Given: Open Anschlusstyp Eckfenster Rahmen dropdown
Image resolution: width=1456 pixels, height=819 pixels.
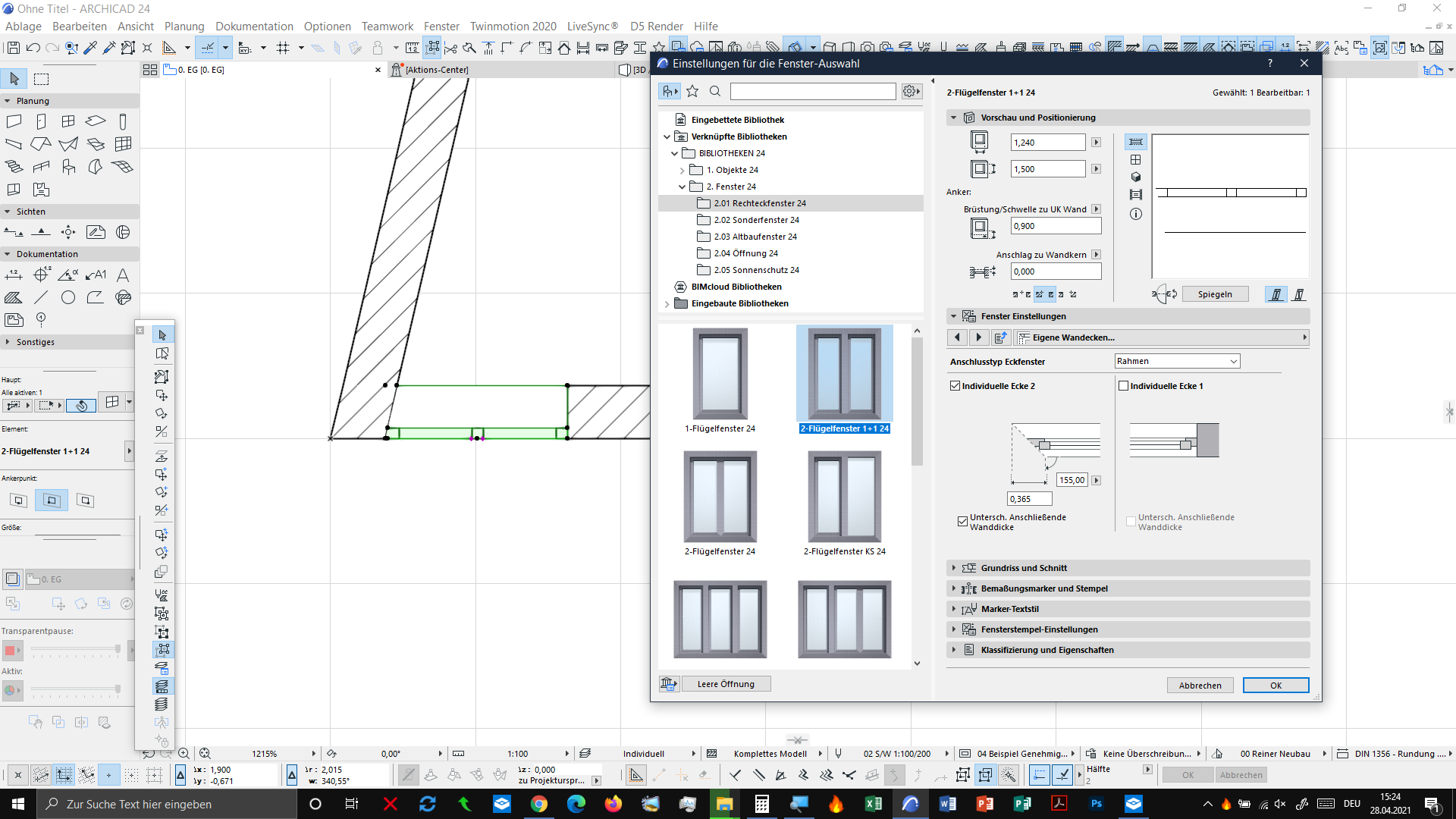Looking at the screenshot, I should 1177,362.
